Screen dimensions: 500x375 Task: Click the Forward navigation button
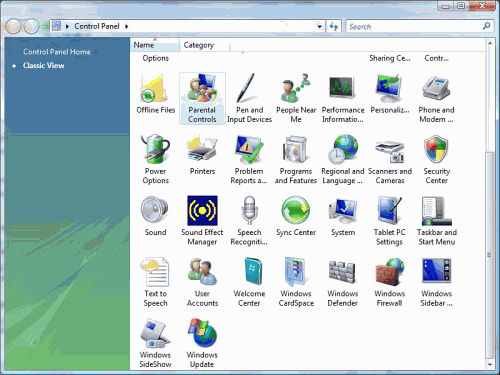32,26
